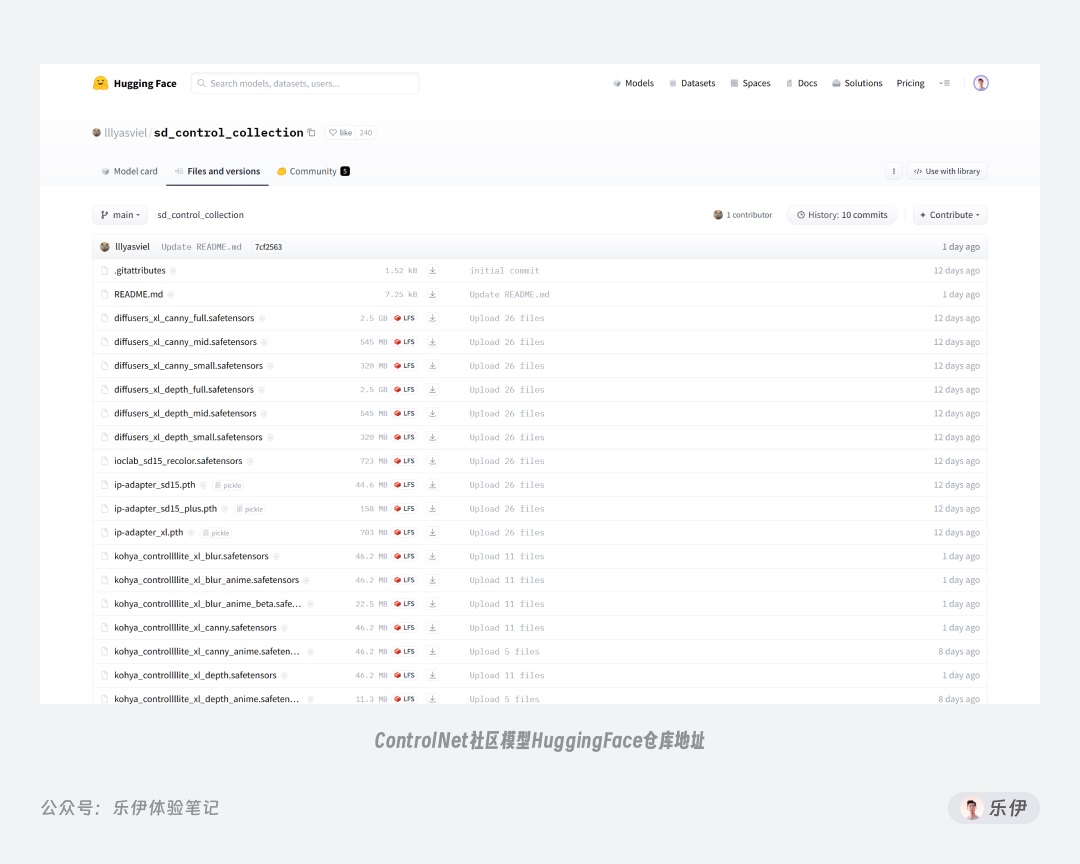1080x864 pixels.
Task: Copy the repository name using the copy icon
Action: [x=310, y=131]
